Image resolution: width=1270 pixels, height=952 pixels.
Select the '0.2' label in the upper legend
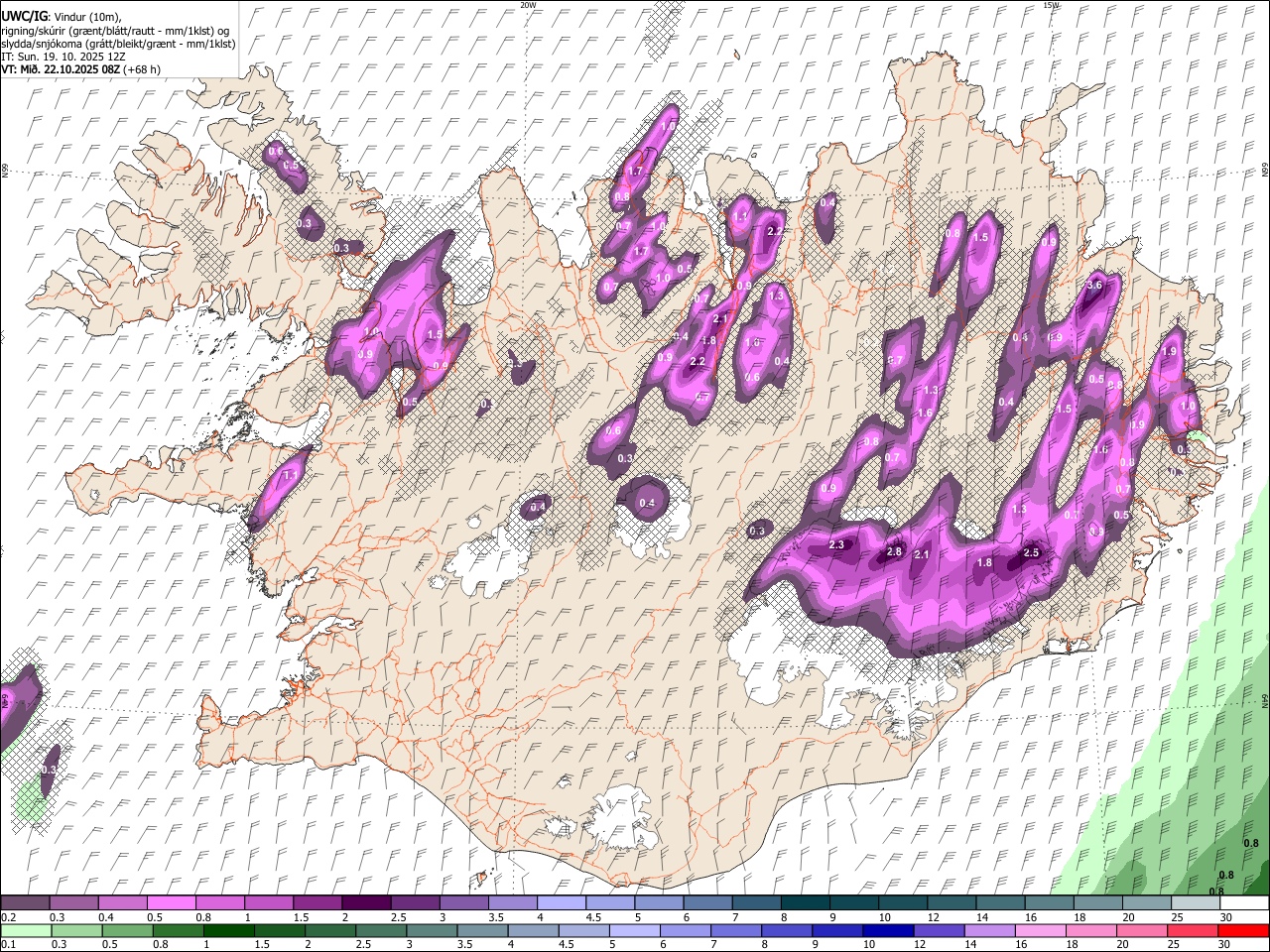tap(8, 917)
